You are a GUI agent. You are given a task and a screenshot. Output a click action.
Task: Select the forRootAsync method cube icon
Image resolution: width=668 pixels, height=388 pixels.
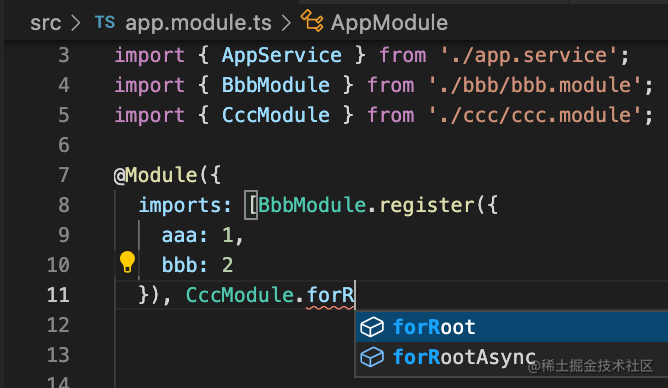[x=372, y=357]
